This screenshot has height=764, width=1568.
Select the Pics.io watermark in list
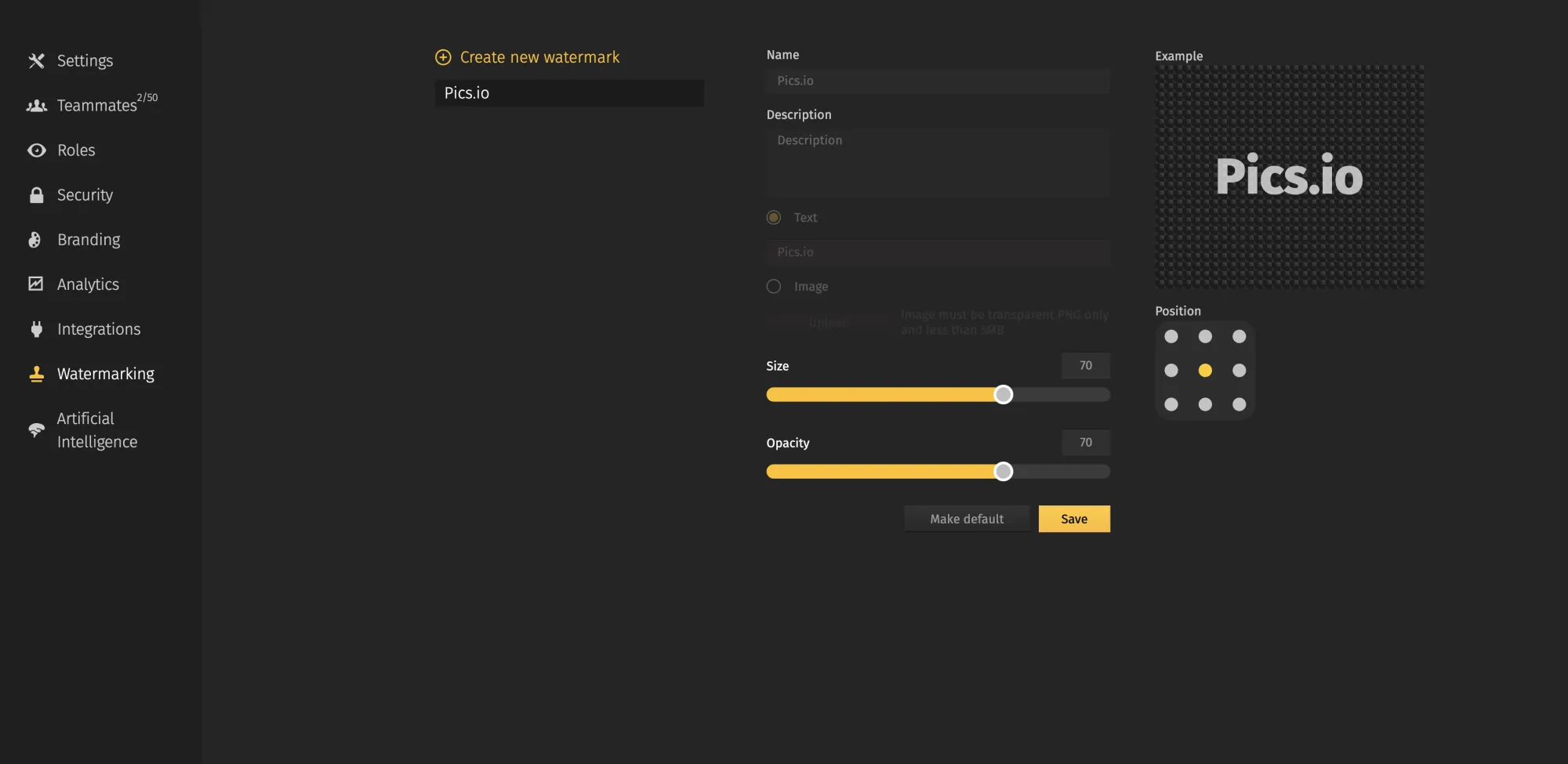click(569, 93)
